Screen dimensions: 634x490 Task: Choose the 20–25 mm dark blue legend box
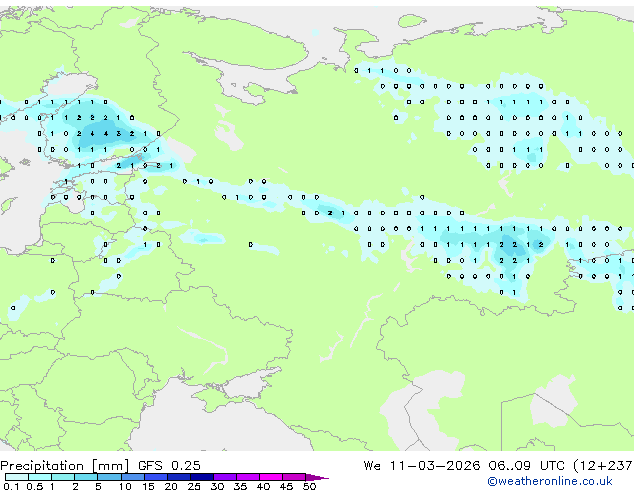coord(178,477)
